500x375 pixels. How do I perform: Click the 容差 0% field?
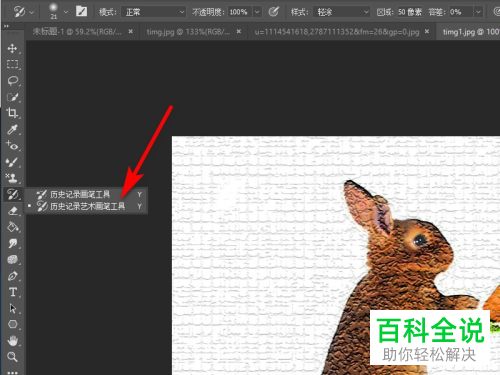click(x=461, y=12)
